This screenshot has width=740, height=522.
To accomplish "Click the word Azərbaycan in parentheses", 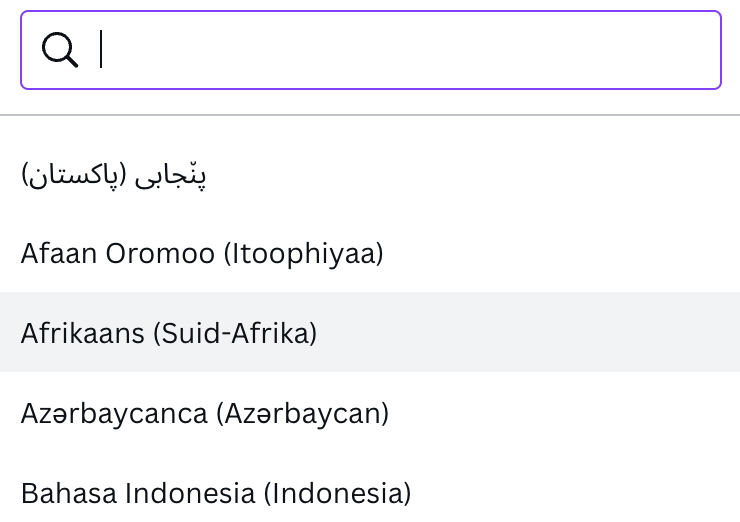I will [303, 413].
